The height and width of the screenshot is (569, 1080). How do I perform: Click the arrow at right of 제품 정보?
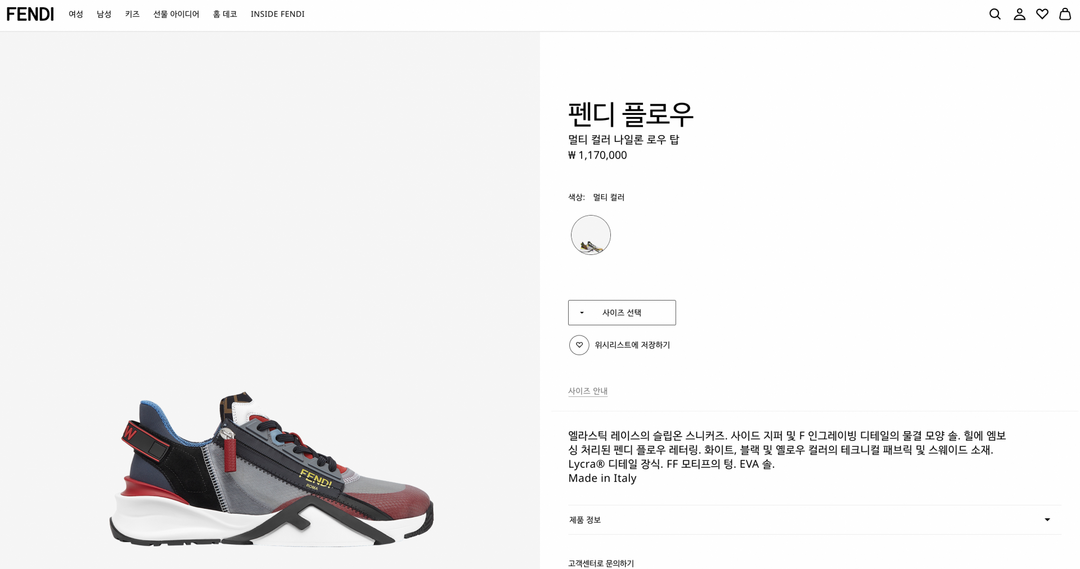click(1047, 520)
